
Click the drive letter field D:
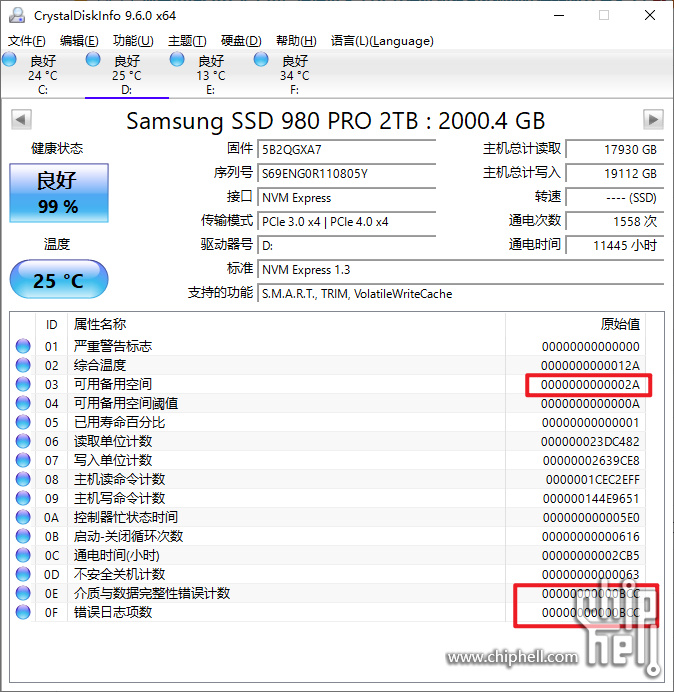coord(347,245)
